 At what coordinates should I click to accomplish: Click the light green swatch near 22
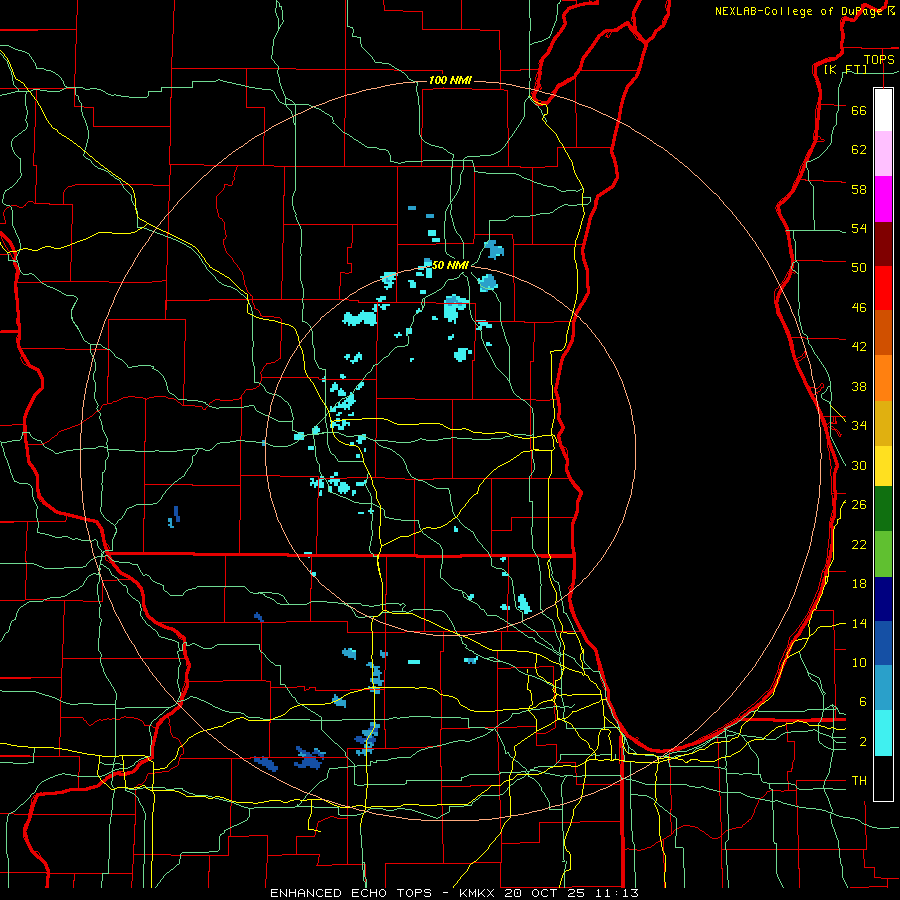tap(883, 554)
